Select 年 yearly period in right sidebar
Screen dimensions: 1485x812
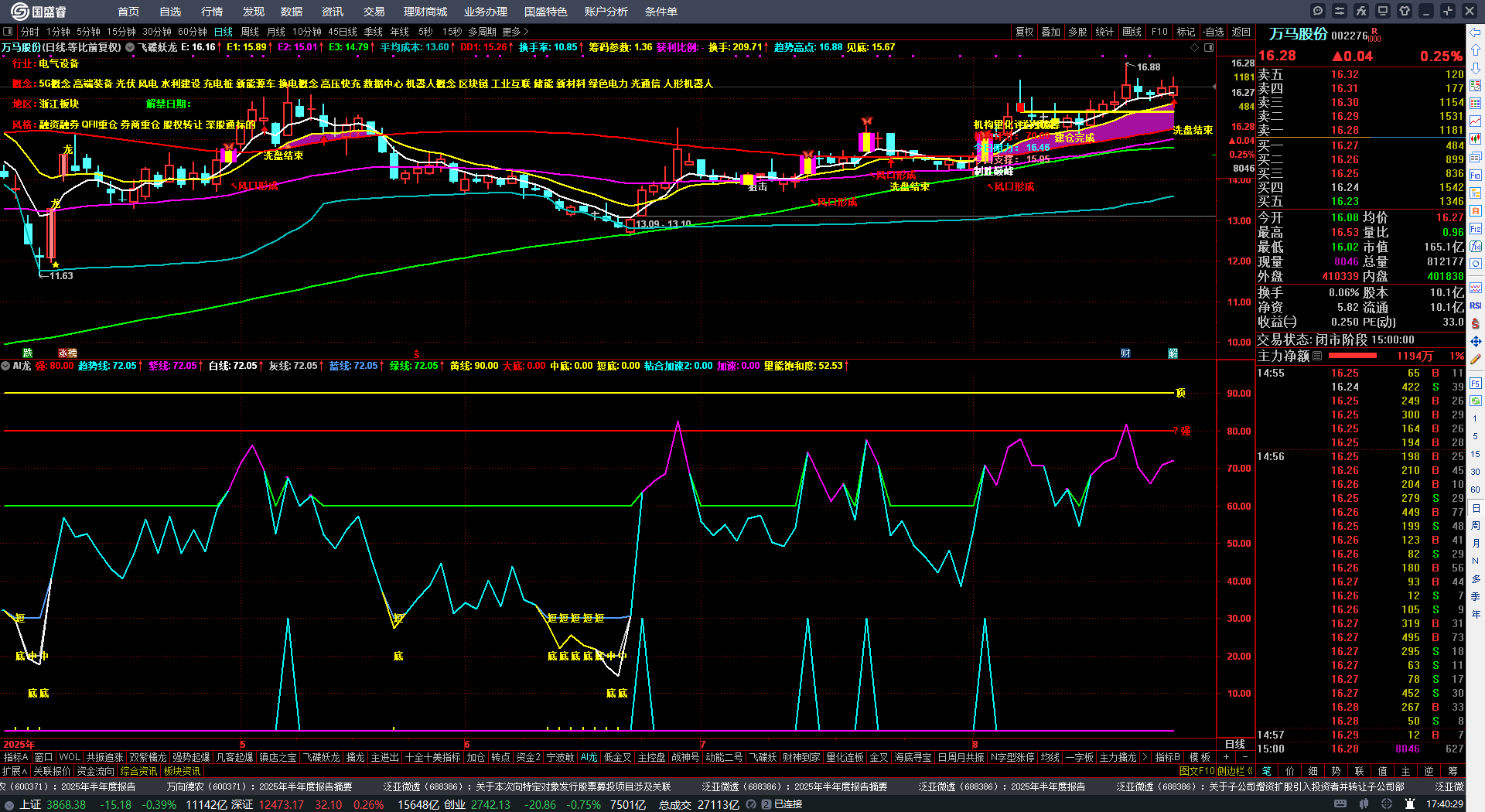[x=1476, y=614]
